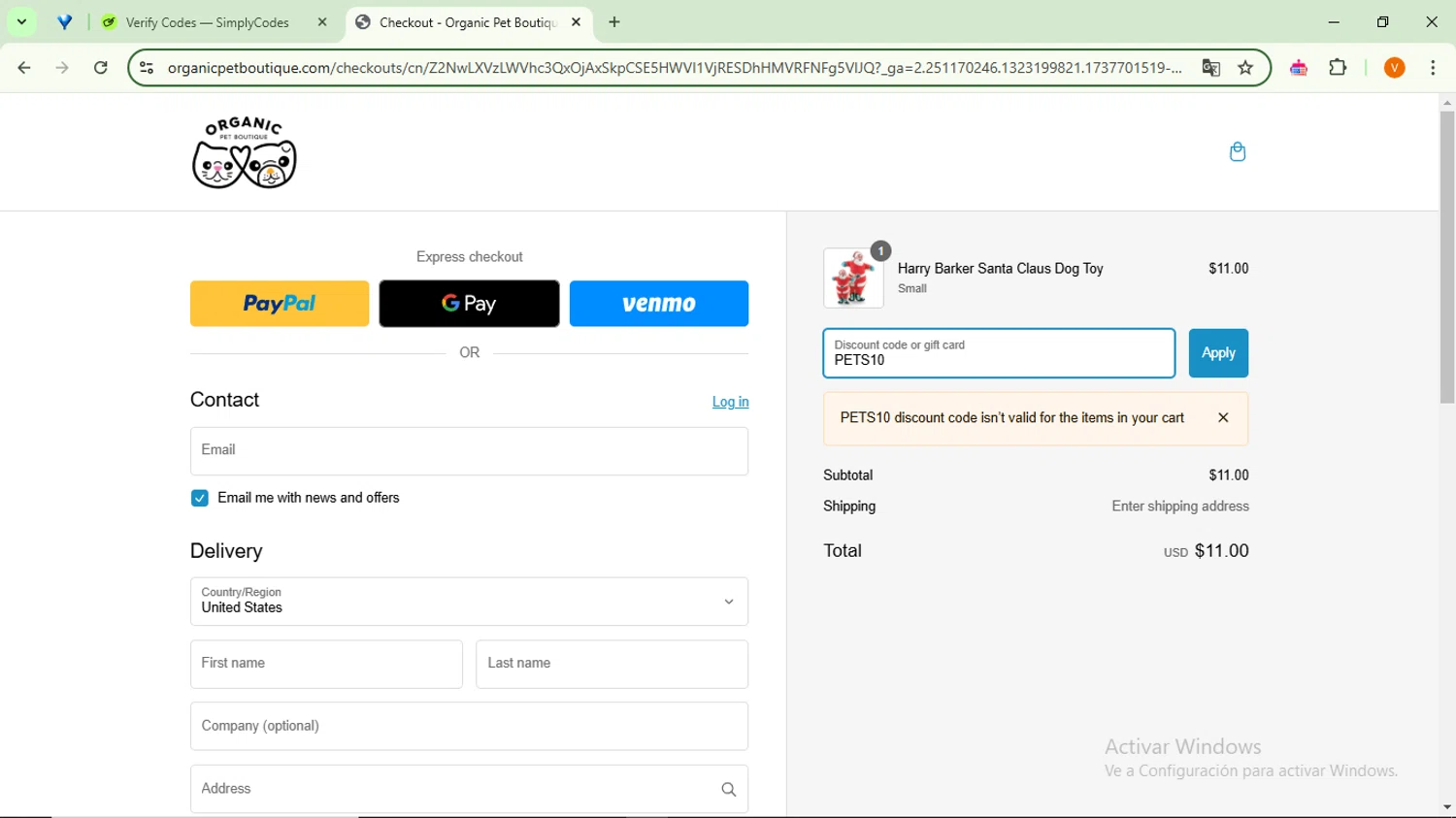Click the Organic Pet Boutique logo

click(245, 152)
